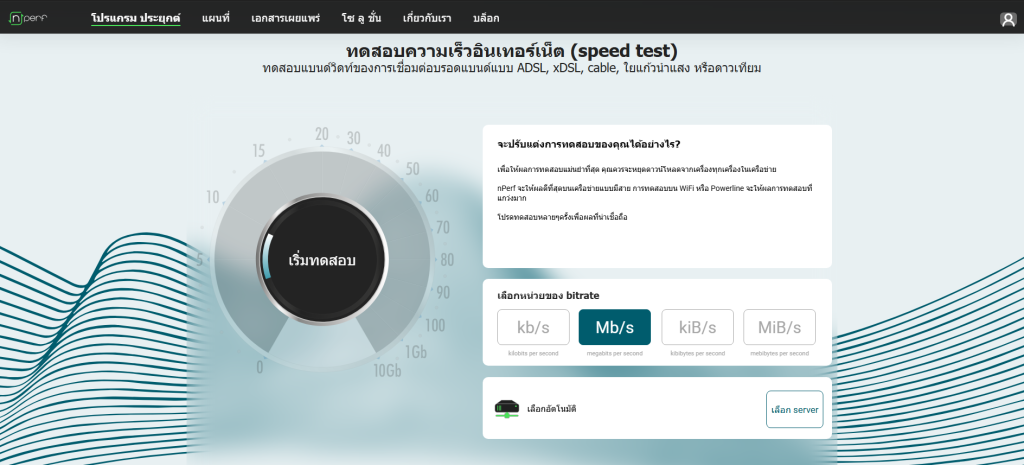Viewport: 1024px width, 465px height.
Task: Switch the bitrate unit to kiB/s
Action: 697,327
